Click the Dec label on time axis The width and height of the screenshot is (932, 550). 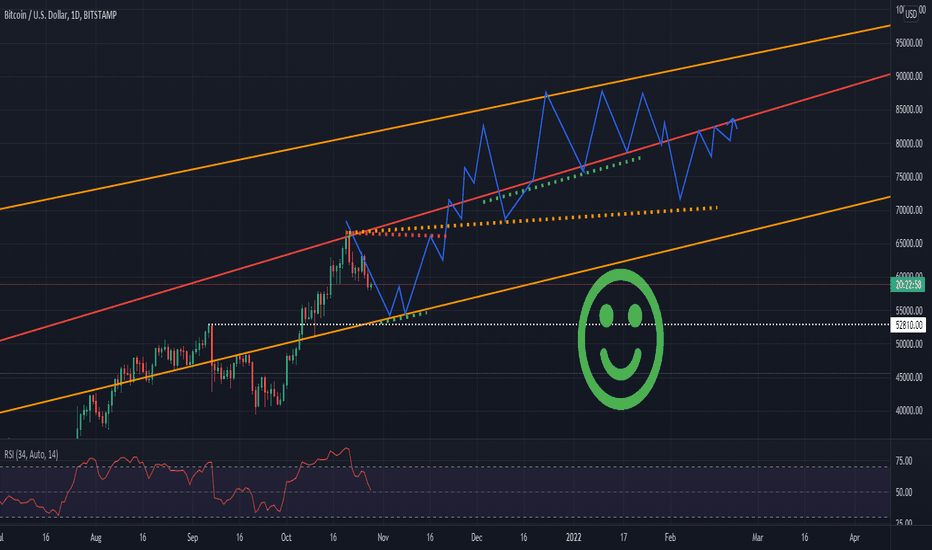point(477,538)
